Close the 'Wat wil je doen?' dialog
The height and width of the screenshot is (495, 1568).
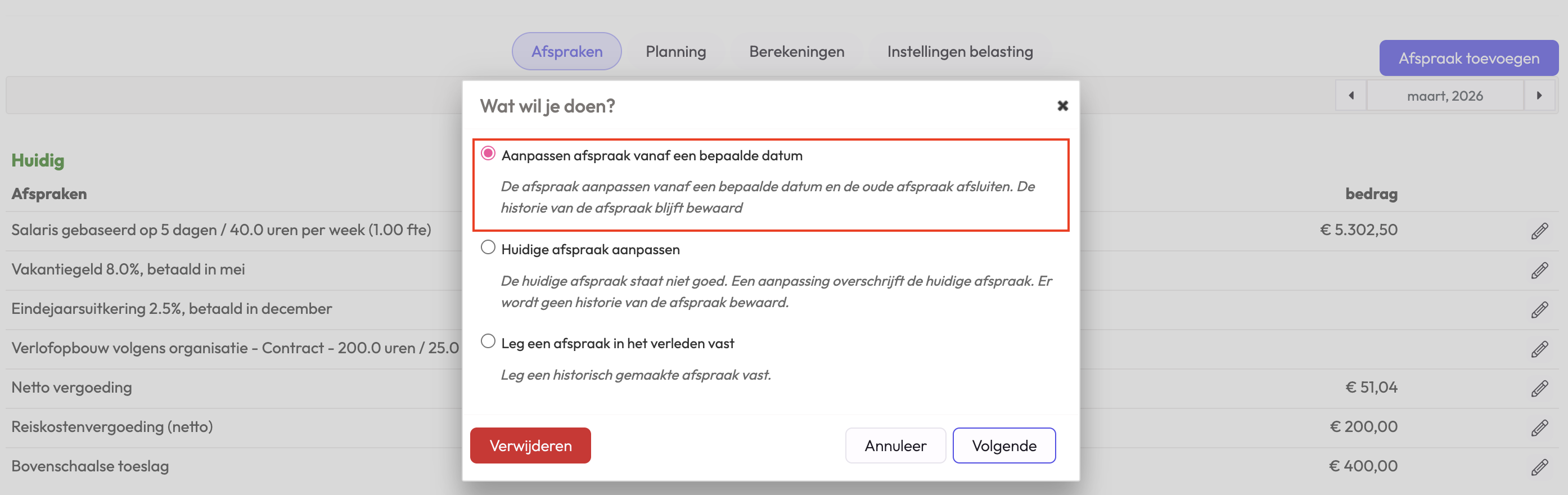click(1062, 106)
